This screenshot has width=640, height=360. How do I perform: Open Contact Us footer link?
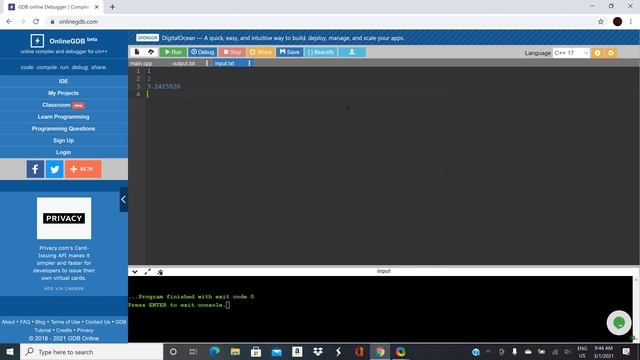[x=98, y=322]
